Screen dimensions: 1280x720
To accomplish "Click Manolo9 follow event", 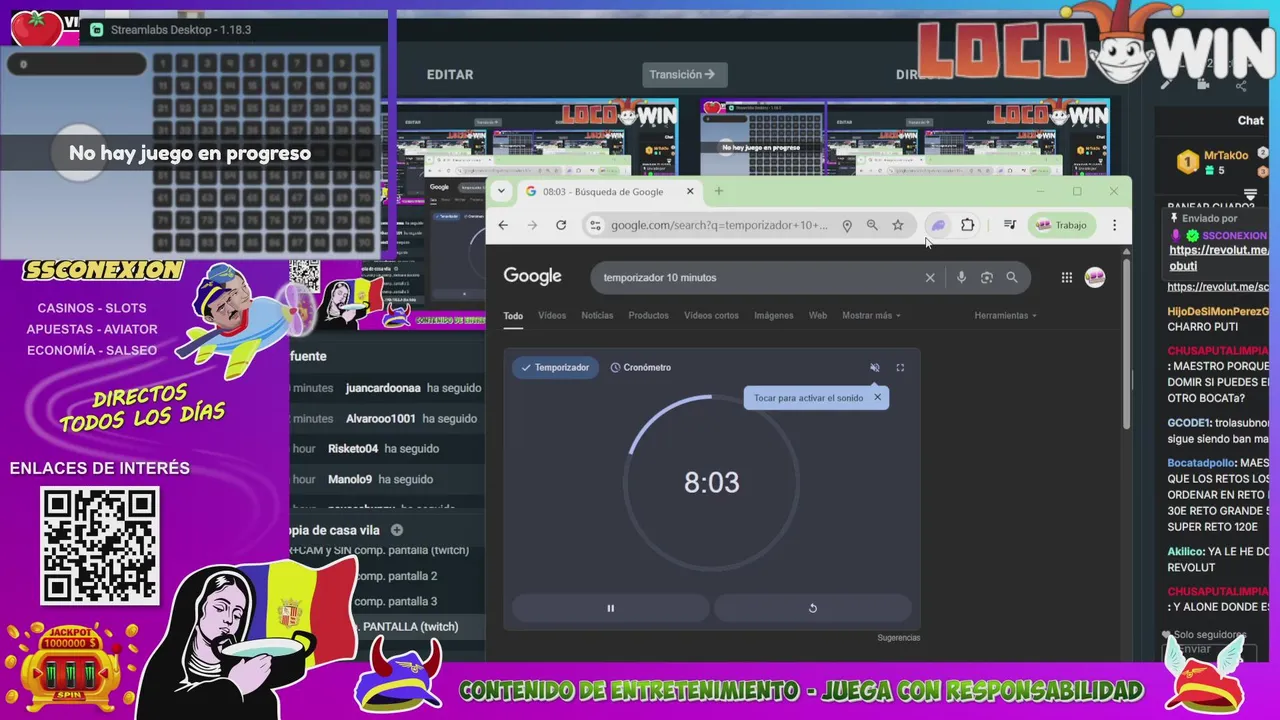I will (388, 479).
